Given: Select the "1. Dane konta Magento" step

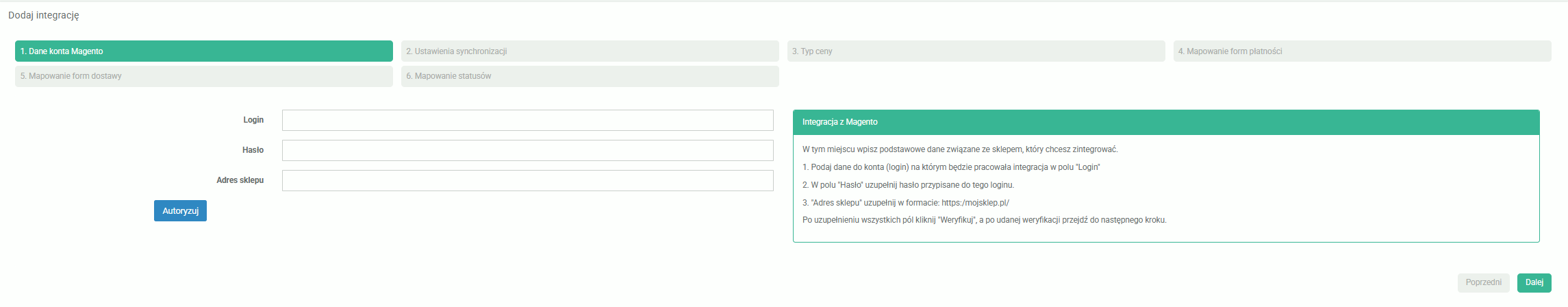Looking at the screenshot, I should coord(203,51).
